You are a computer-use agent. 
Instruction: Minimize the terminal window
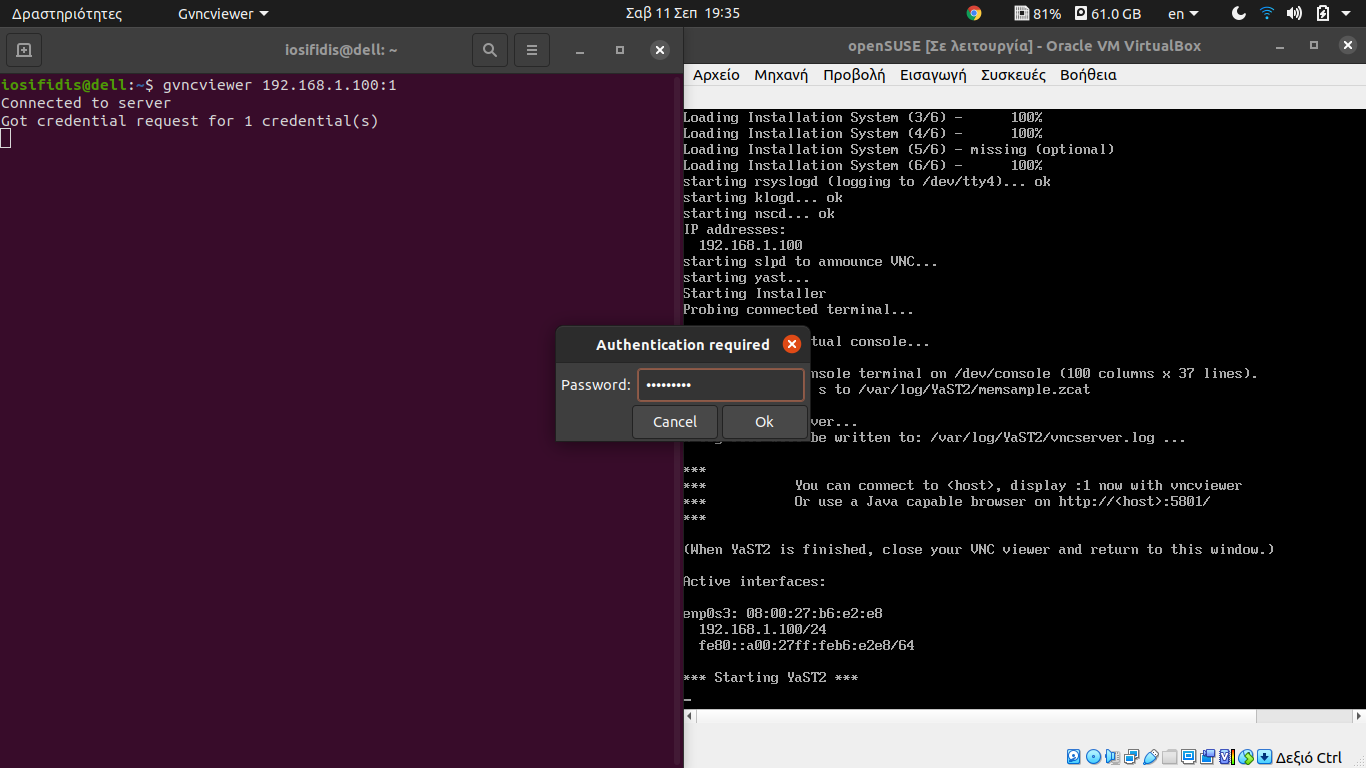click(x=579, y=50)
